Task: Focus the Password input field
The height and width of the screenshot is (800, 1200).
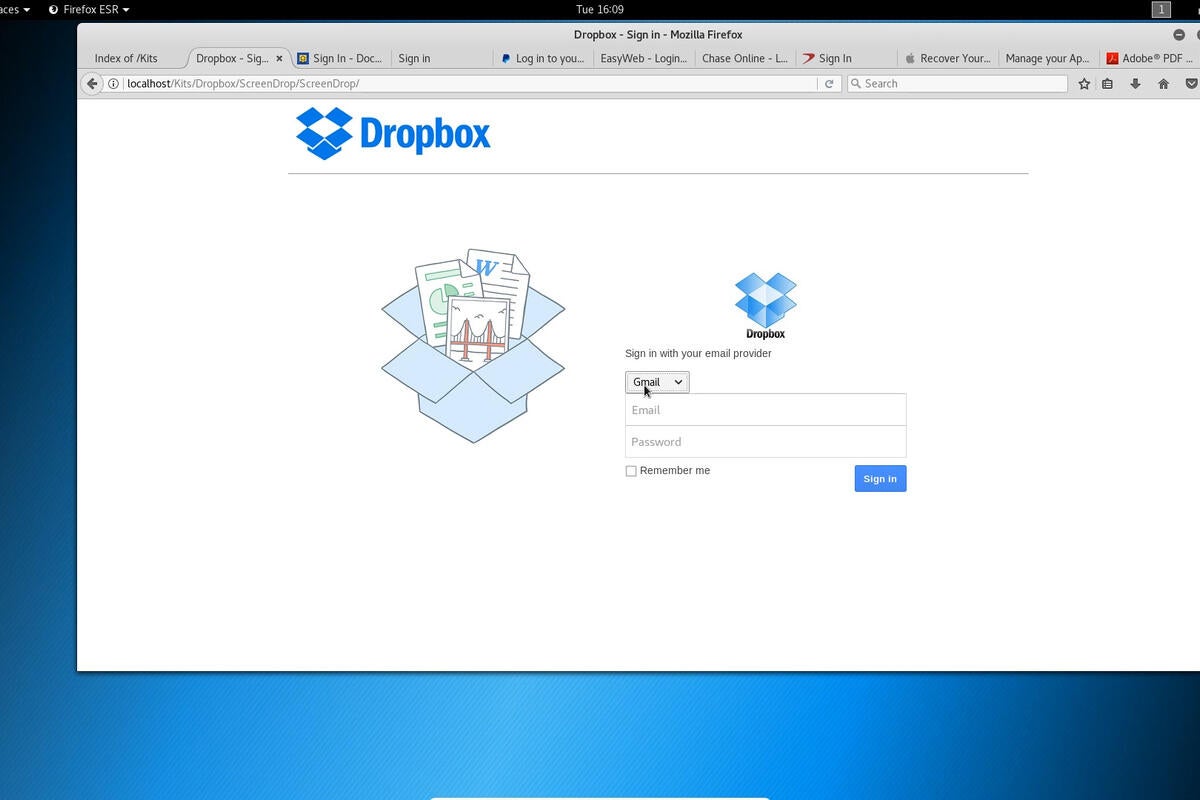Action: (x=766, y=442)
